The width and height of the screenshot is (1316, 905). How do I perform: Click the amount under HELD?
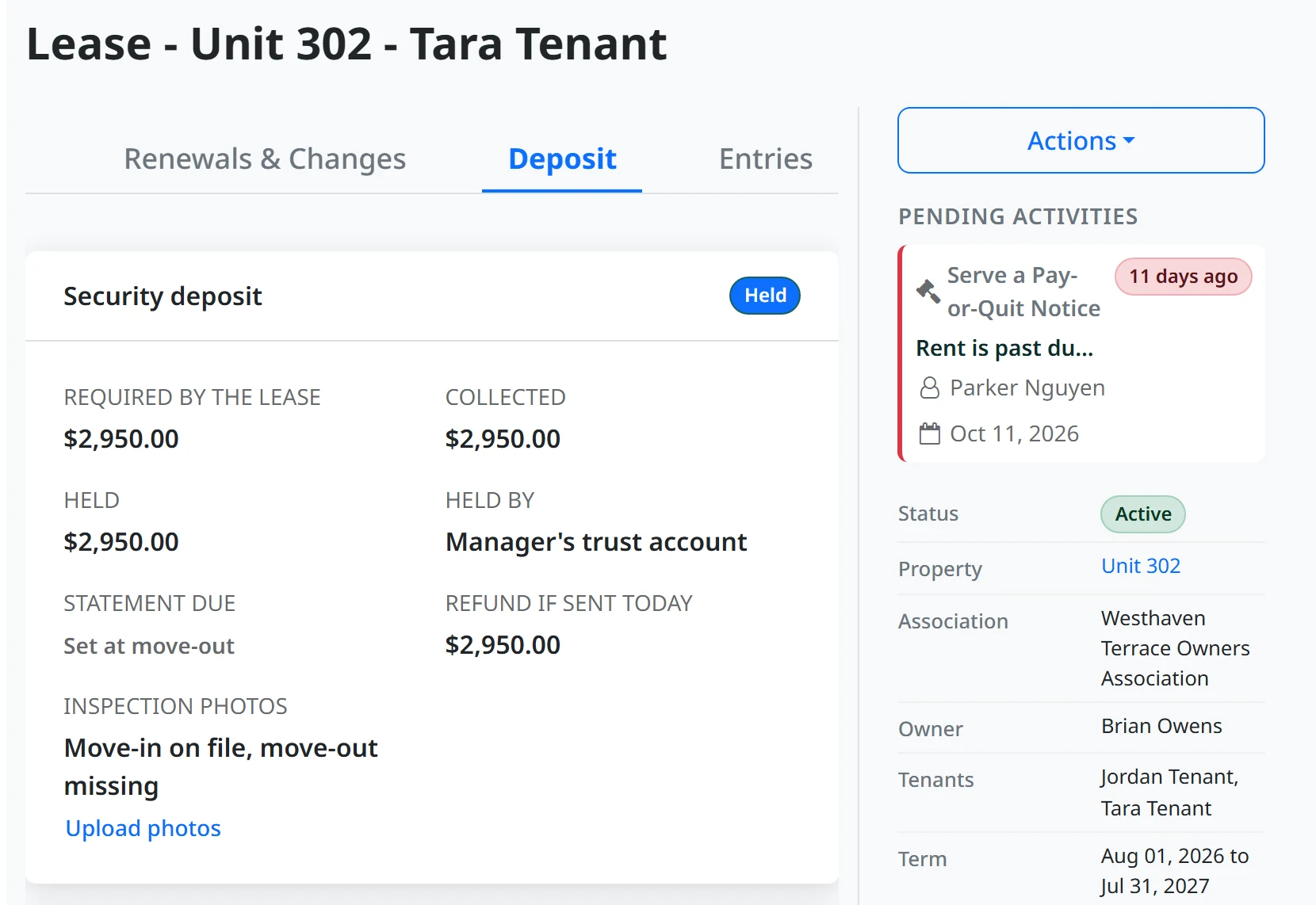[x=121, y=542]
